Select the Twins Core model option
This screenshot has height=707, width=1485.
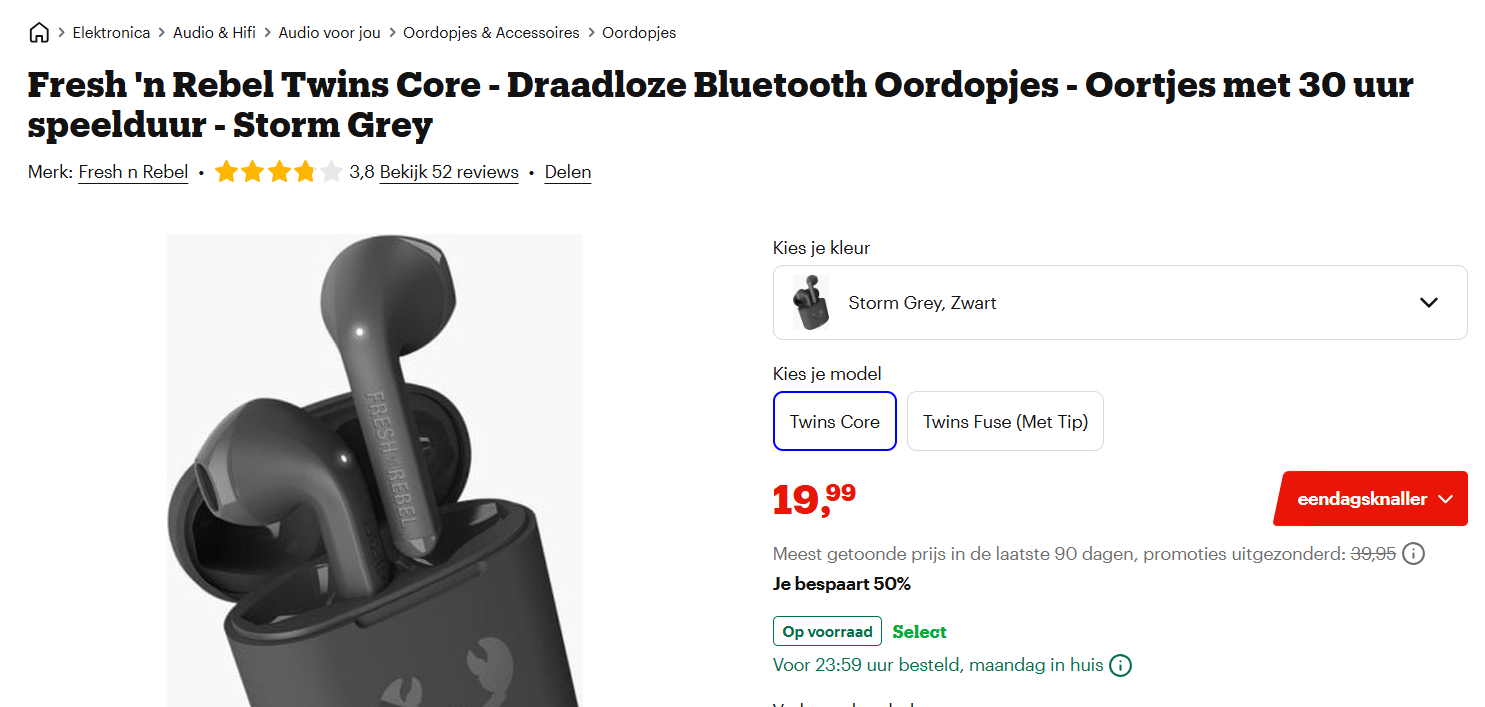[834, 421]
